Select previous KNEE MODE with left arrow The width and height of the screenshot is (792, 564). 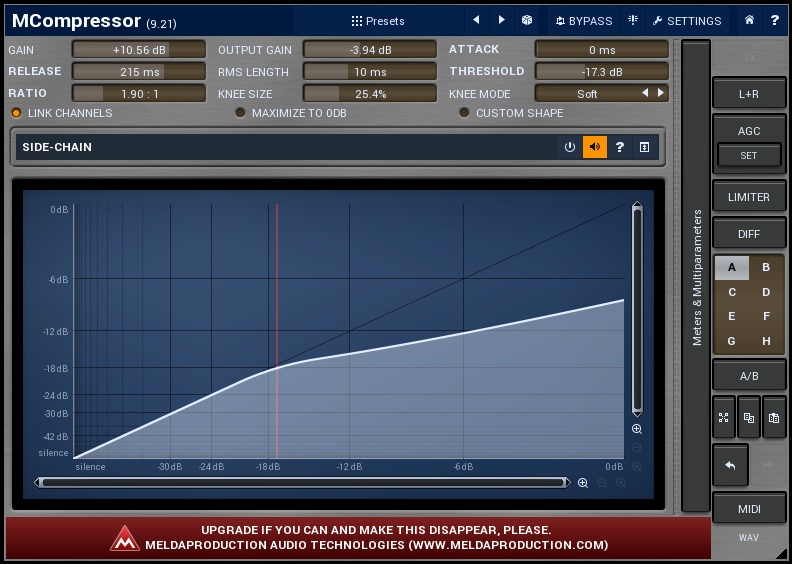coord(645,93)
